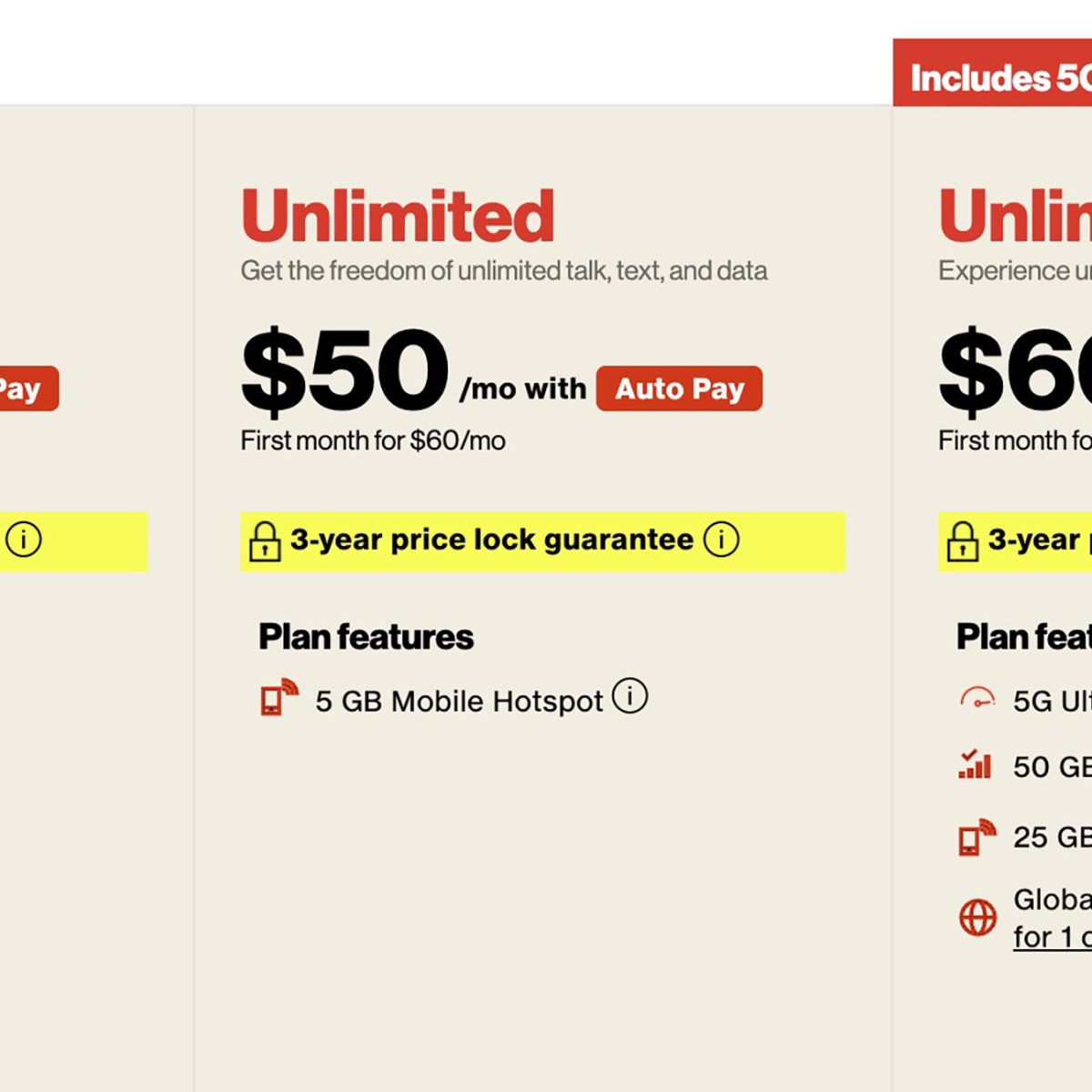Click padlock icon in the $60 plan banner

(x=963, y=541)
